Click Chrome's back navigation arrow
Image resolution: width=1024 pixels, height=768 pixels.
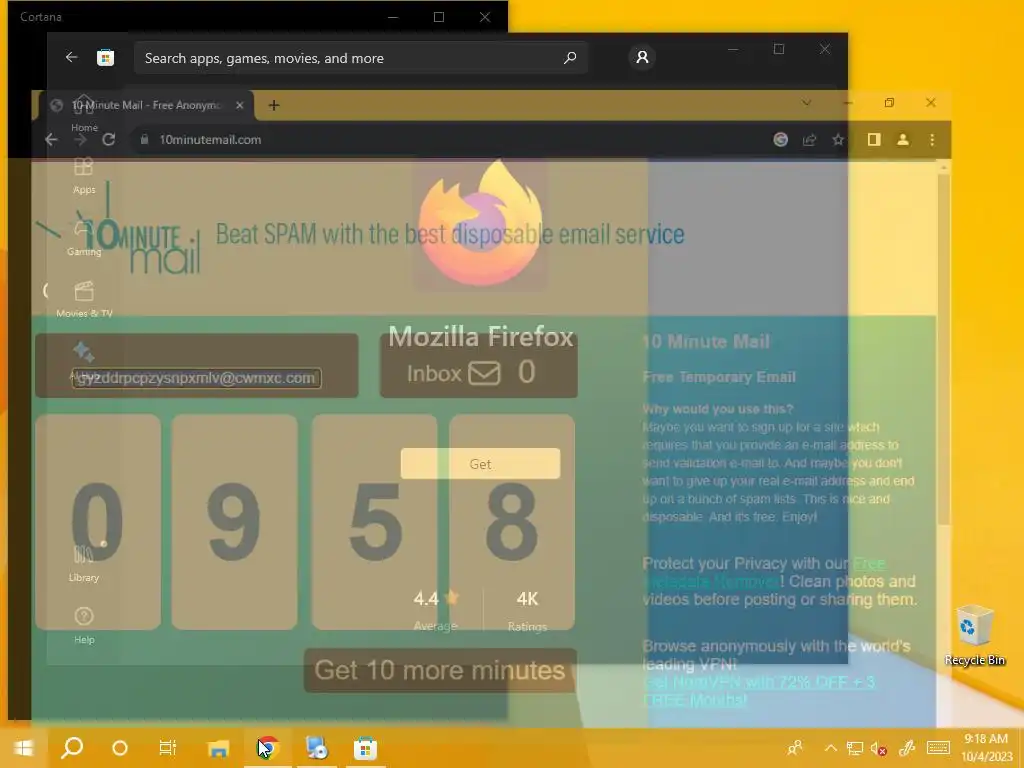pyautogui.click(x=51, y=139)
